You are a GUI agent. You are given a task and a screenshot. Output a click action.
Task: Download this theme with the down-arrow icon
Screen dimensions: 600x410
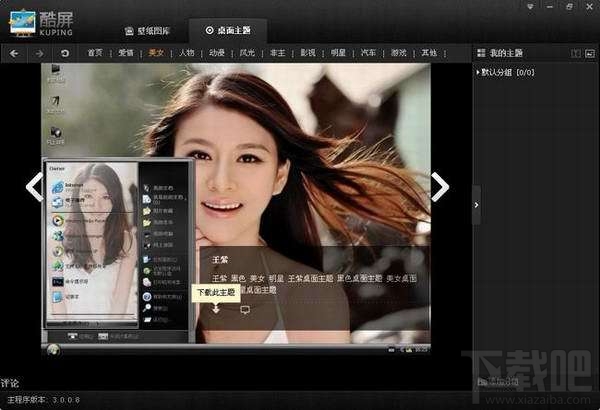point(216,309)
